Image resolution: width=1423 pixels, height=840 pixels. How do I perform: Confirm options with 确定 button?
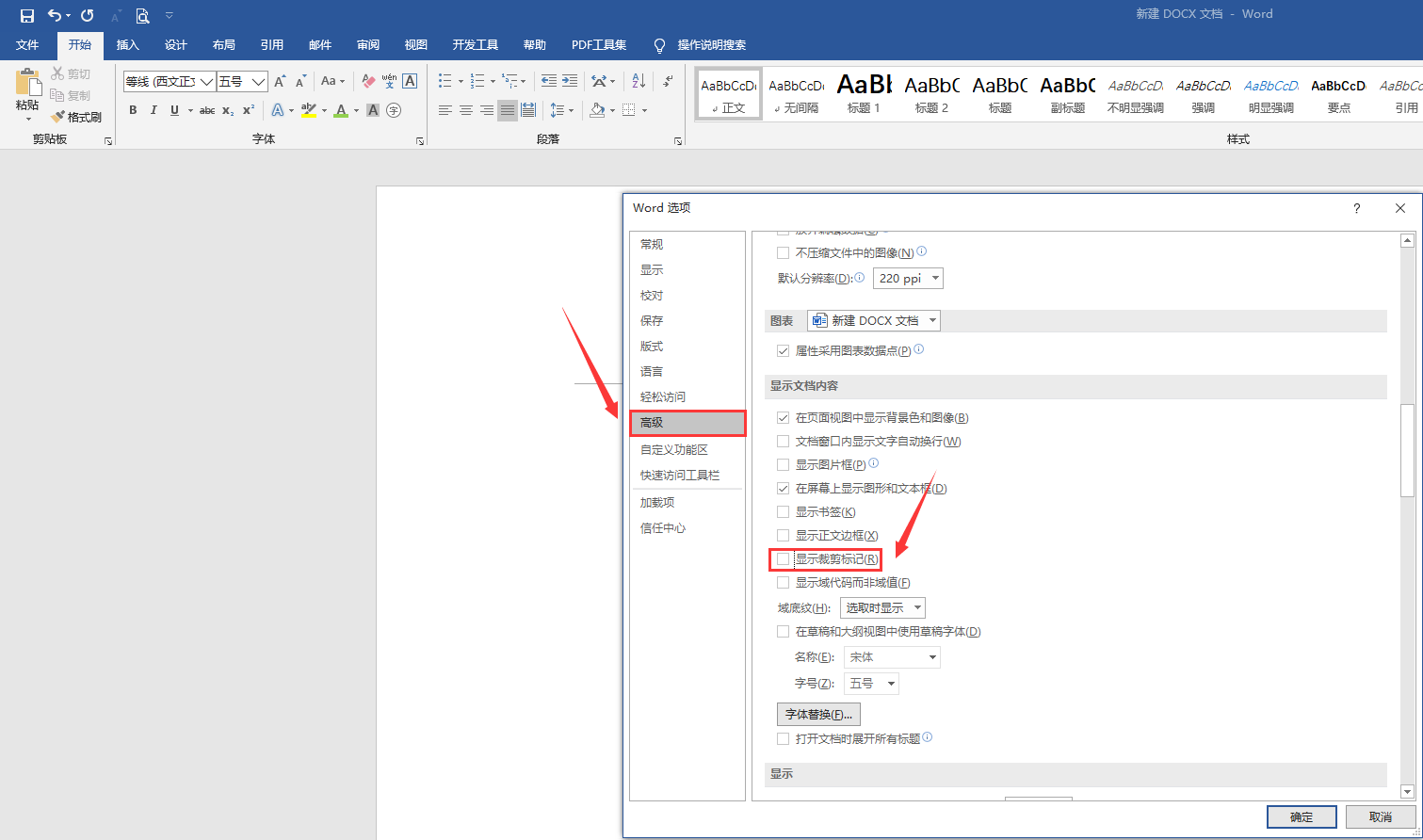1302,817
